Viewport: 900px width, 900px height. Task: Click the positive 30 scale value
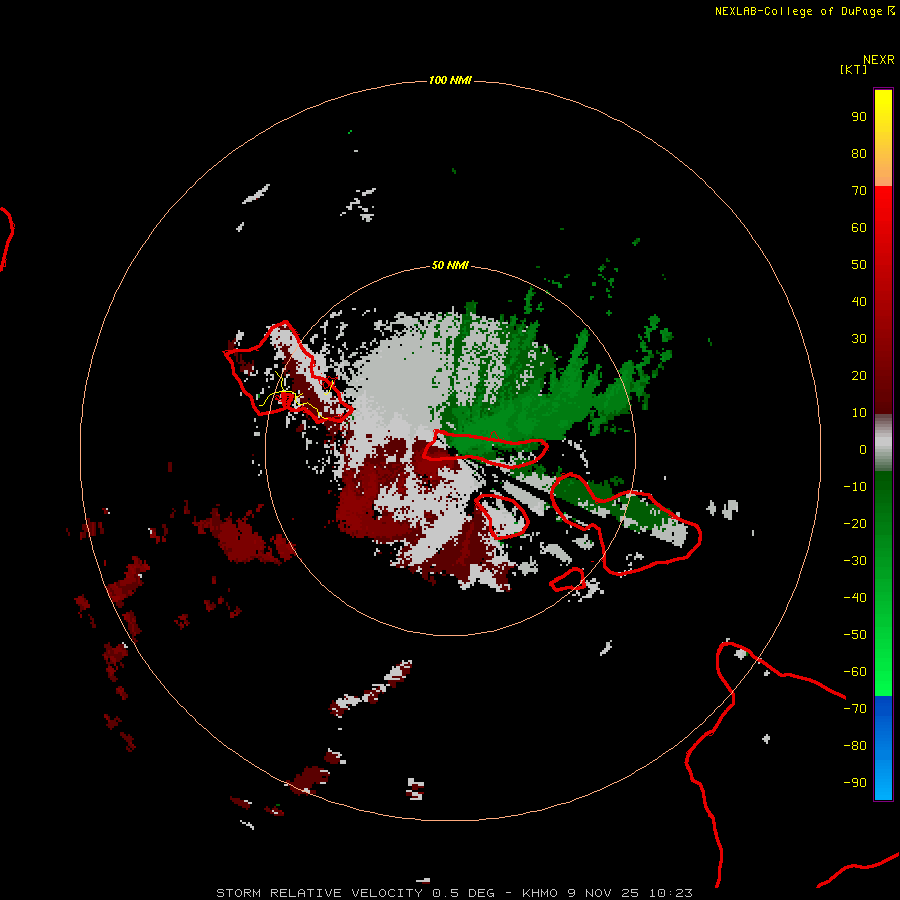point(859,339)
